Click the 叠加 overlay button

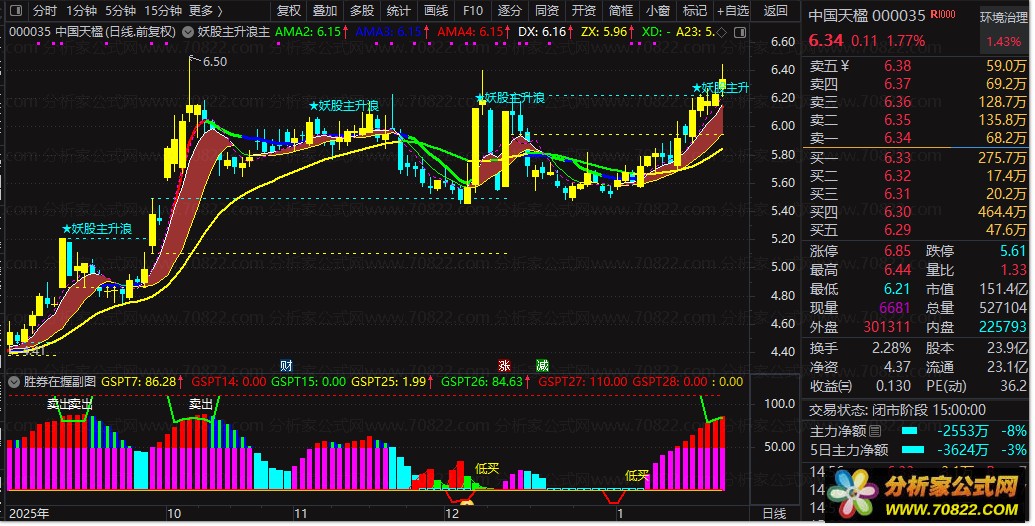325,11
